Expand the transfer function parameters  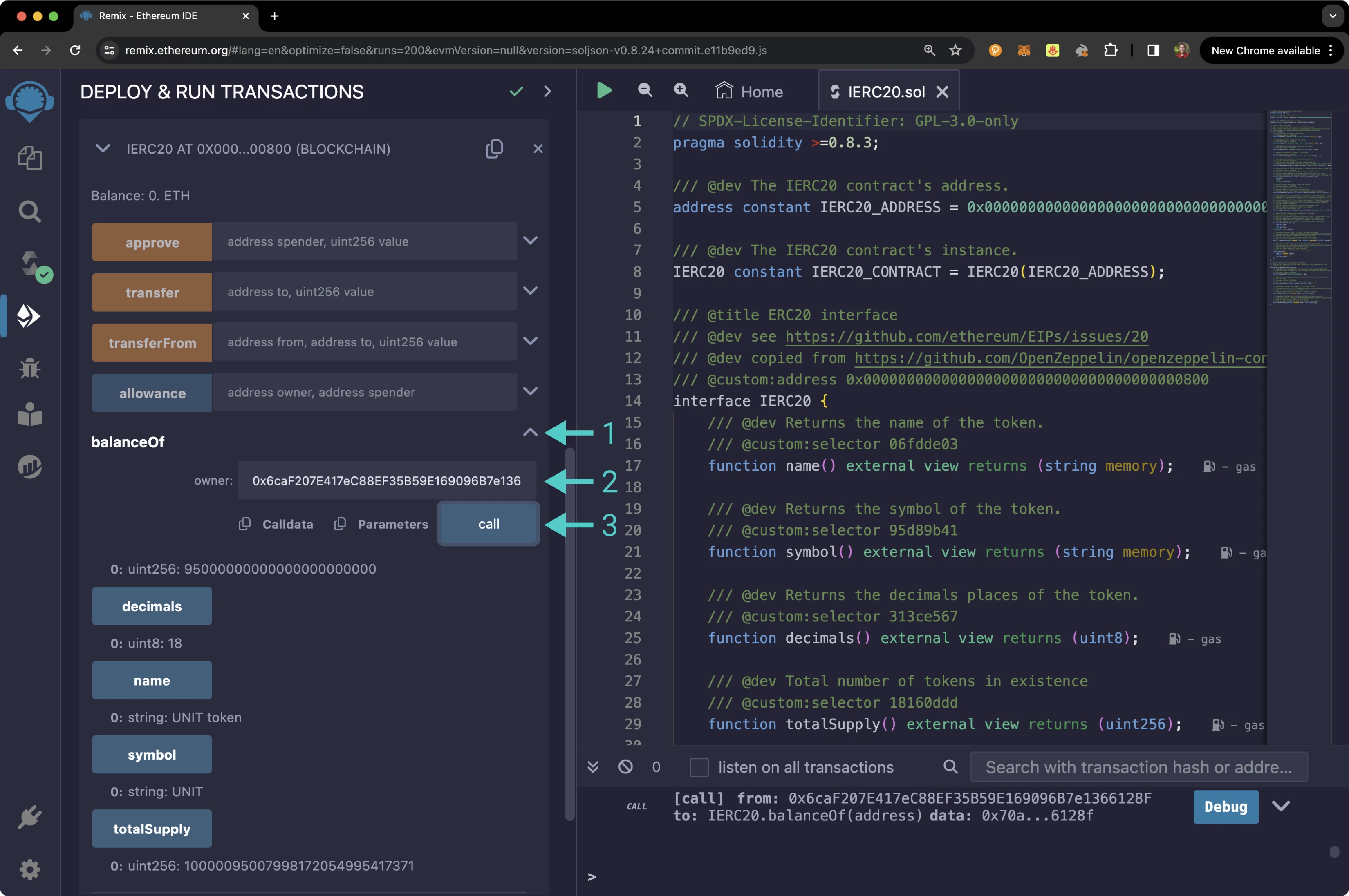531,291
